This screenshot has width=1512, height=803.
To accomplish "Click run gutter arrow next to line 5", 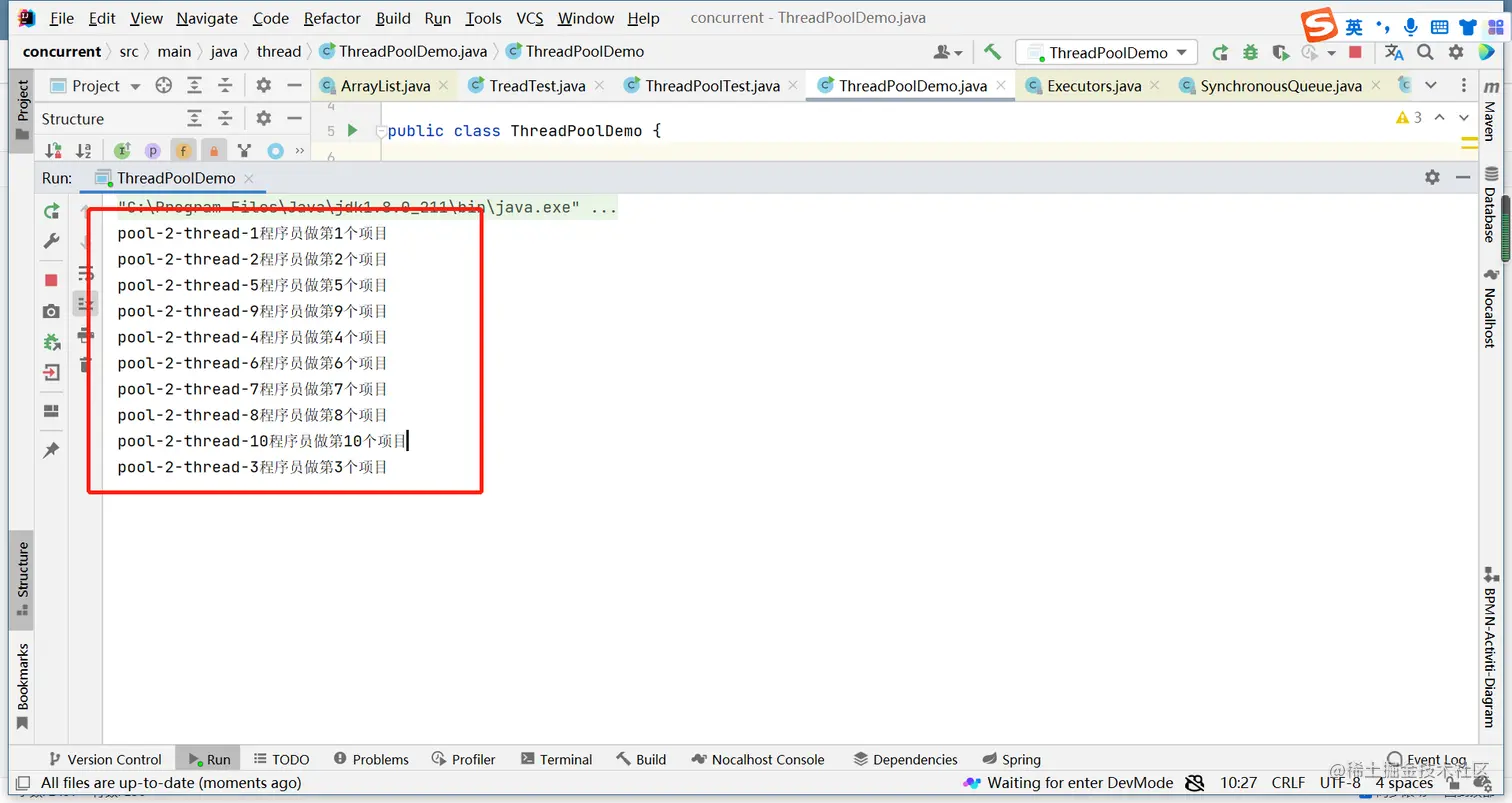I will coord(352,130).
